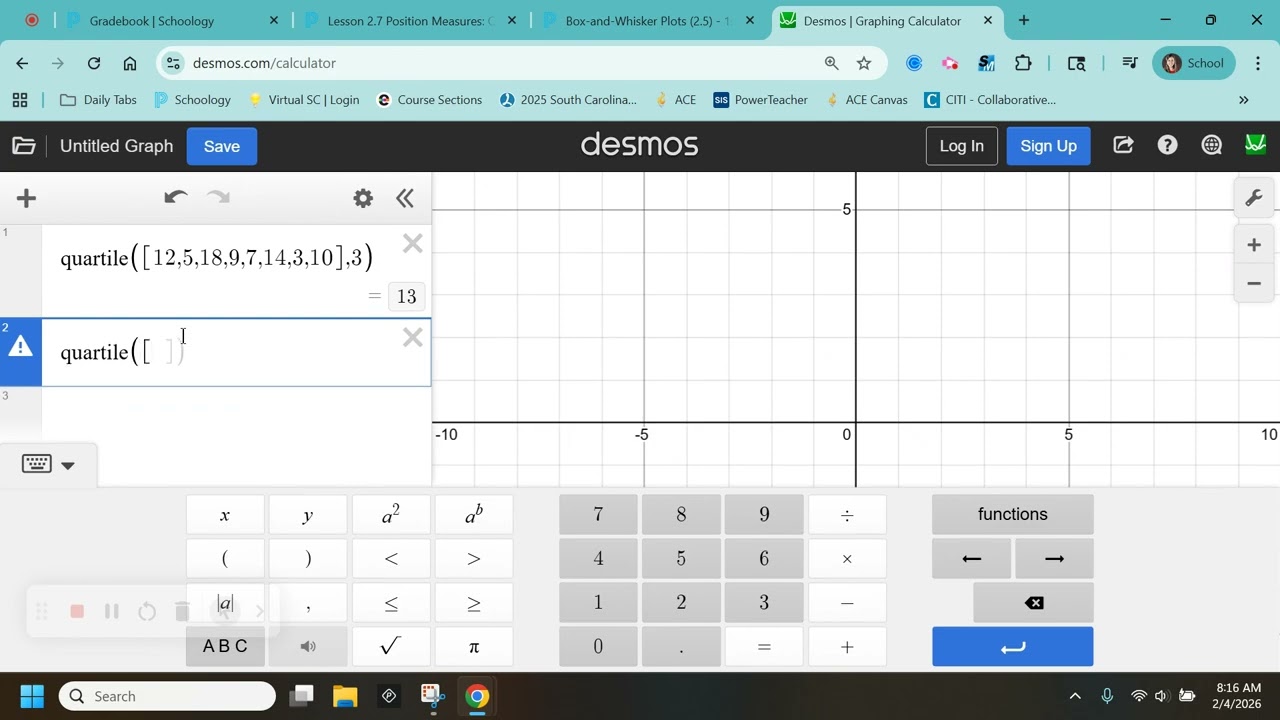Image resolution: width=1280 pixels, height=720 pixels.
Task: Collapse the expression list with double chevron
Action: [405, 198]
